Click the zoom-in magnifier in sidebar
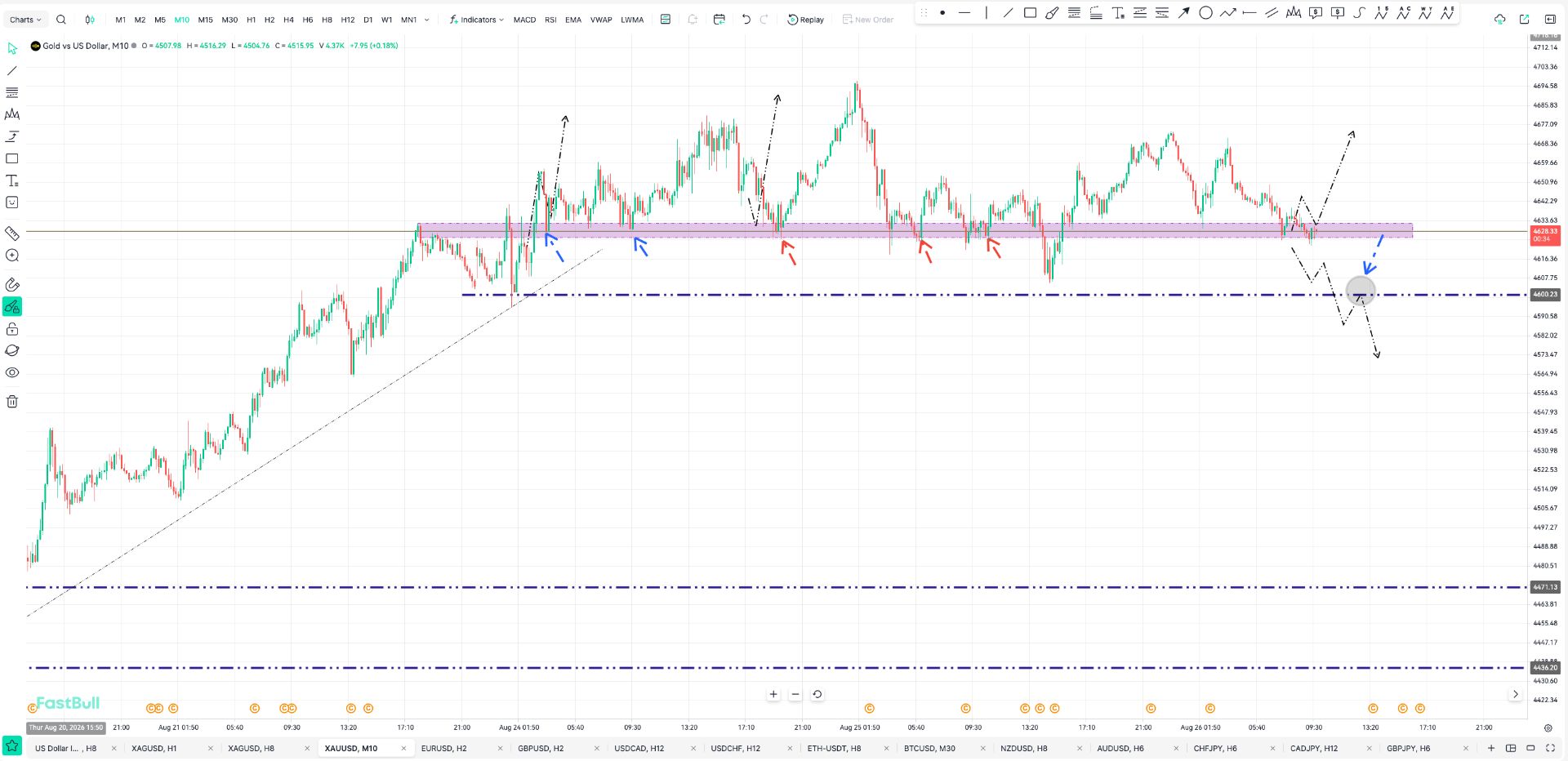Screen dimensions: 1568x761 tap(12, 256)
